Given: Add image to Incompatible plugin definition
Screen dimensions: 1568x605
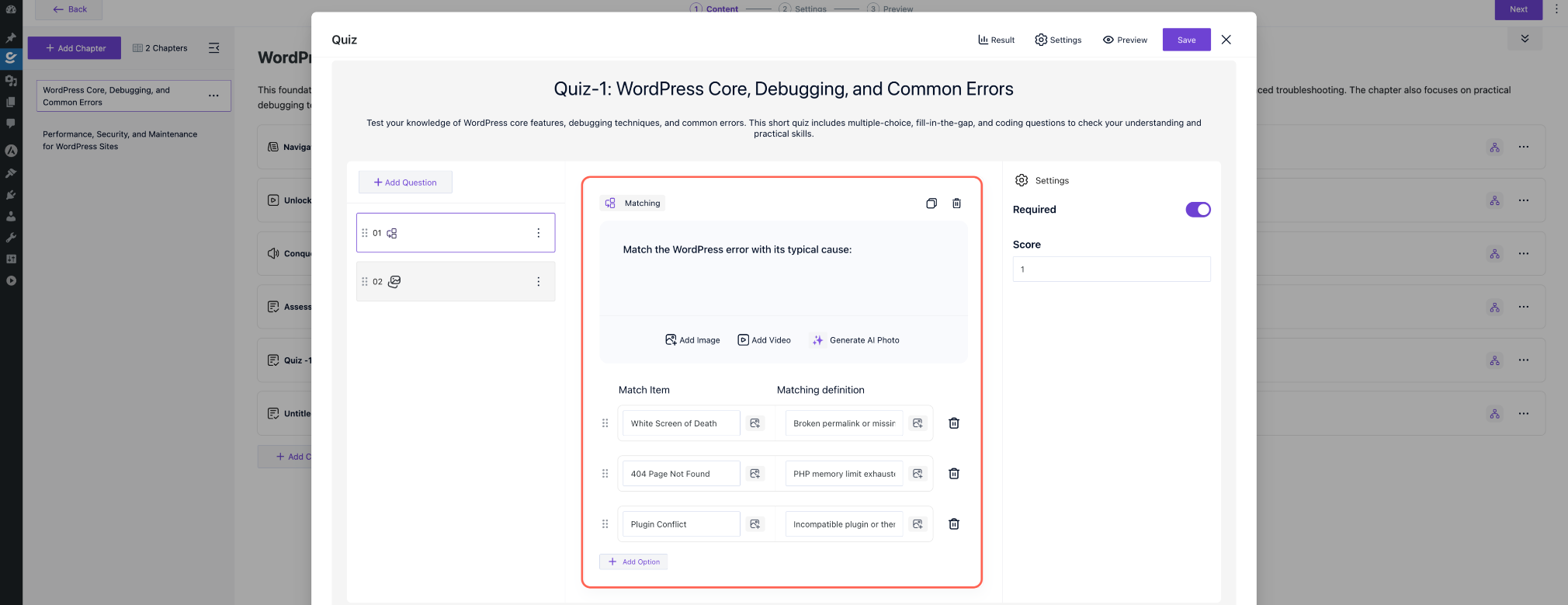Looking at the screenshot, I should [x=918, y=524].
